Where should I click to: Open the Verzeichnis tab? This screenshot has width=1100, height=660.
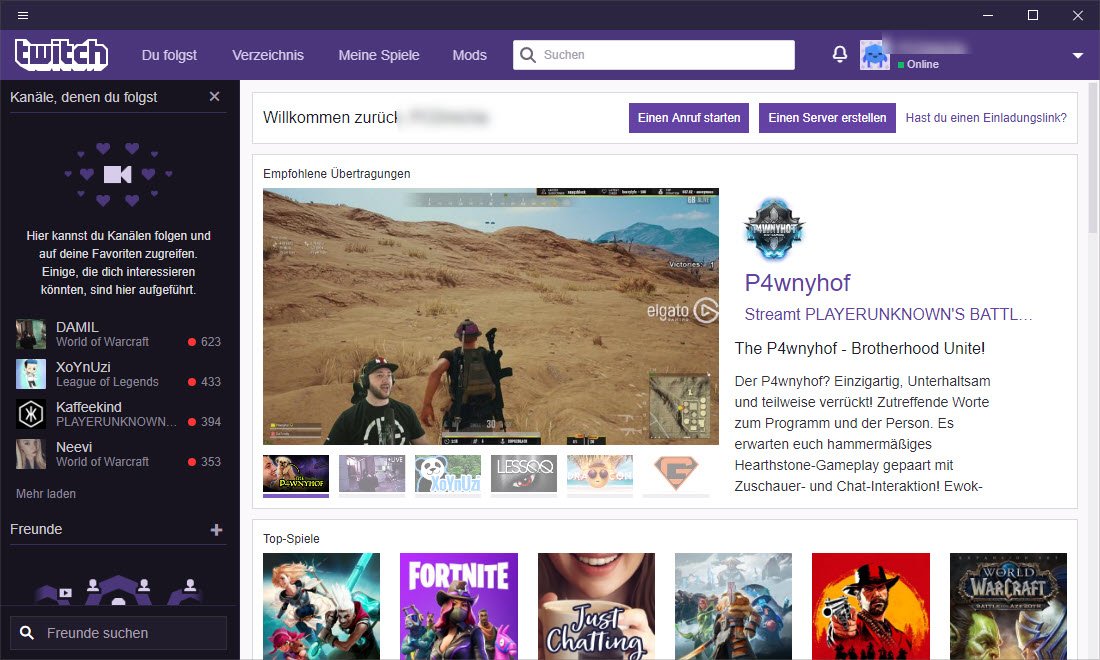click(x=268, y=55)
